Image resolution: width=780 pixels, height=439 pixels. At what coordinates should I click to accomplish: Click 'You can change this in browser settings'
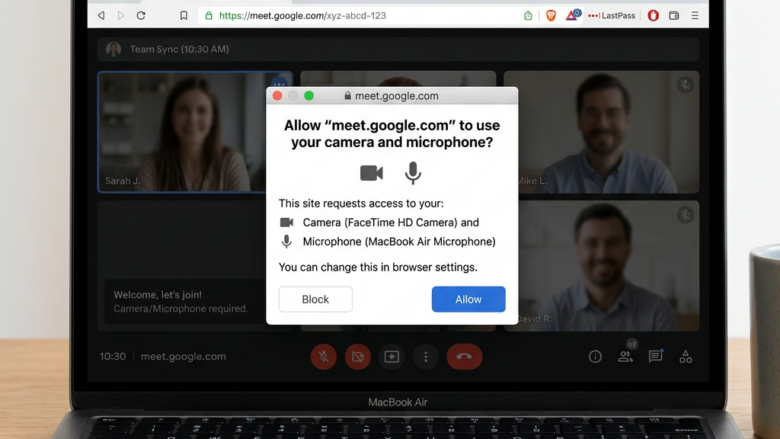click(x=378, y=267)
